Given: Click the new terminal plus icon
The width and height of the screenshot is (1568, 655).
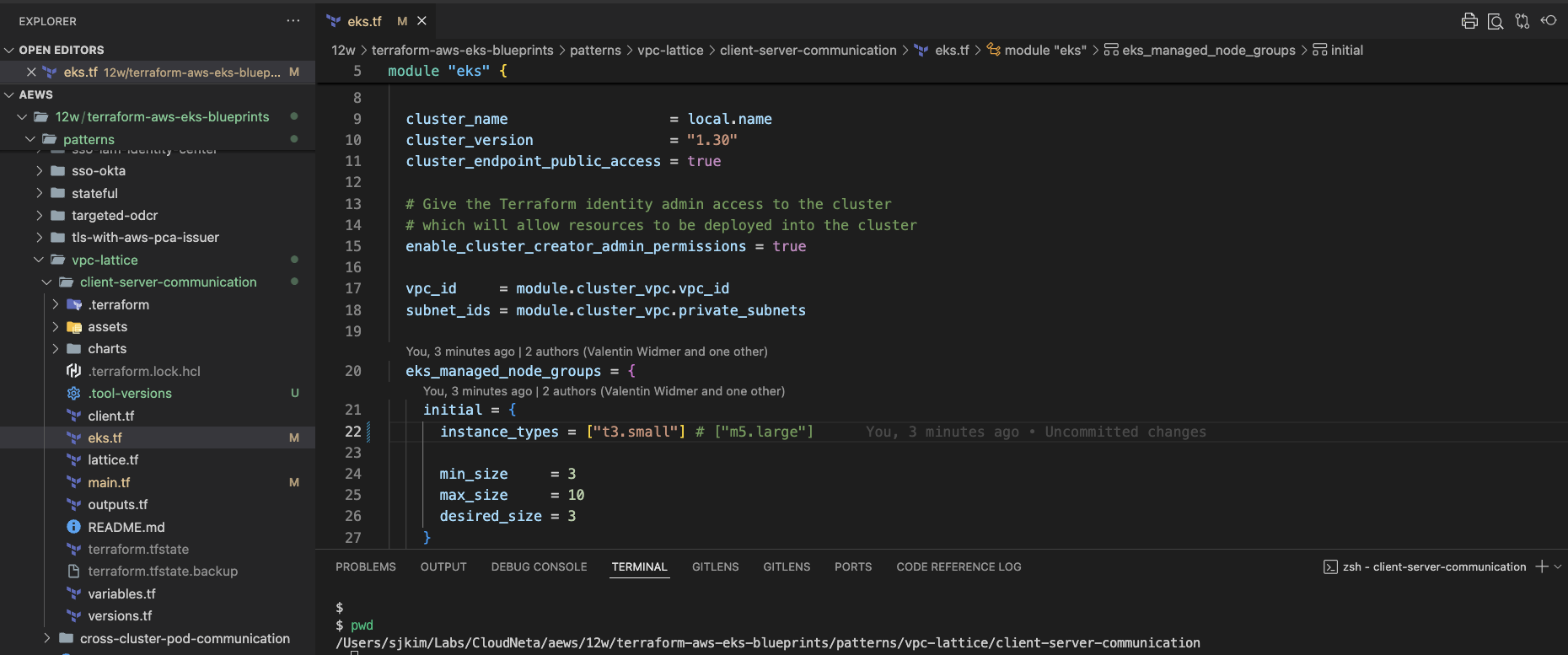Looking at the screenshot, I should 1542,566.
